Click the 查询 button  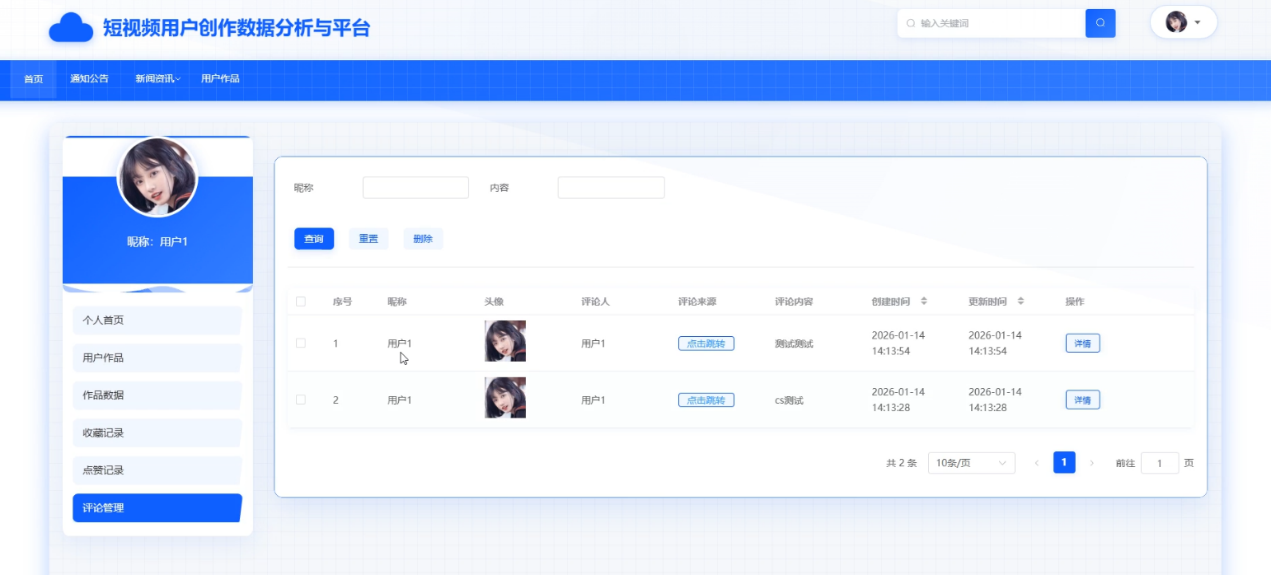(x=314, y=239)
